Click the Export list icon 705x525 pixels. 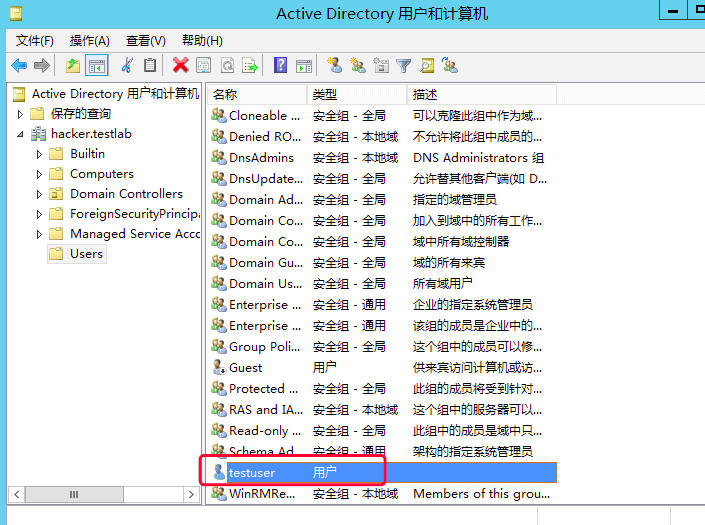pyautogui.click(x=250, y=66)
